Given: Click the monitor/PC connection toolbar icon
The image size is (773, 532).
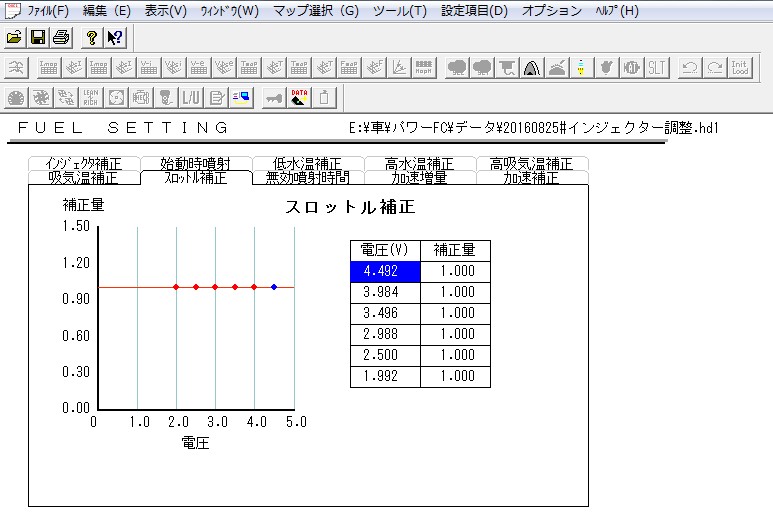Looking at the screenshot, I should tap(241, 97).
